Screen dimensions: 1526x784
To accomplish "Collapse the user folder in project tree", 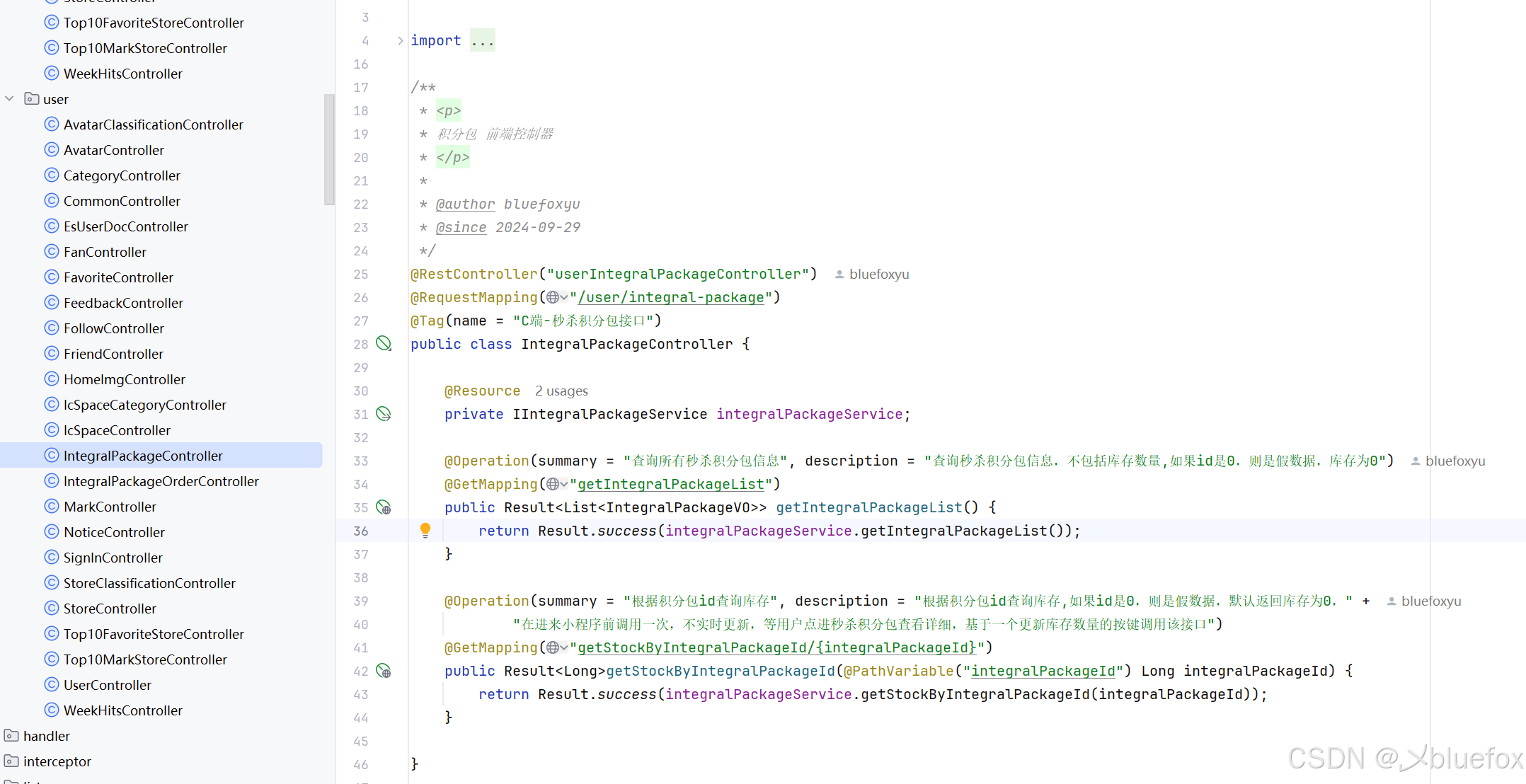I will 10,99.
